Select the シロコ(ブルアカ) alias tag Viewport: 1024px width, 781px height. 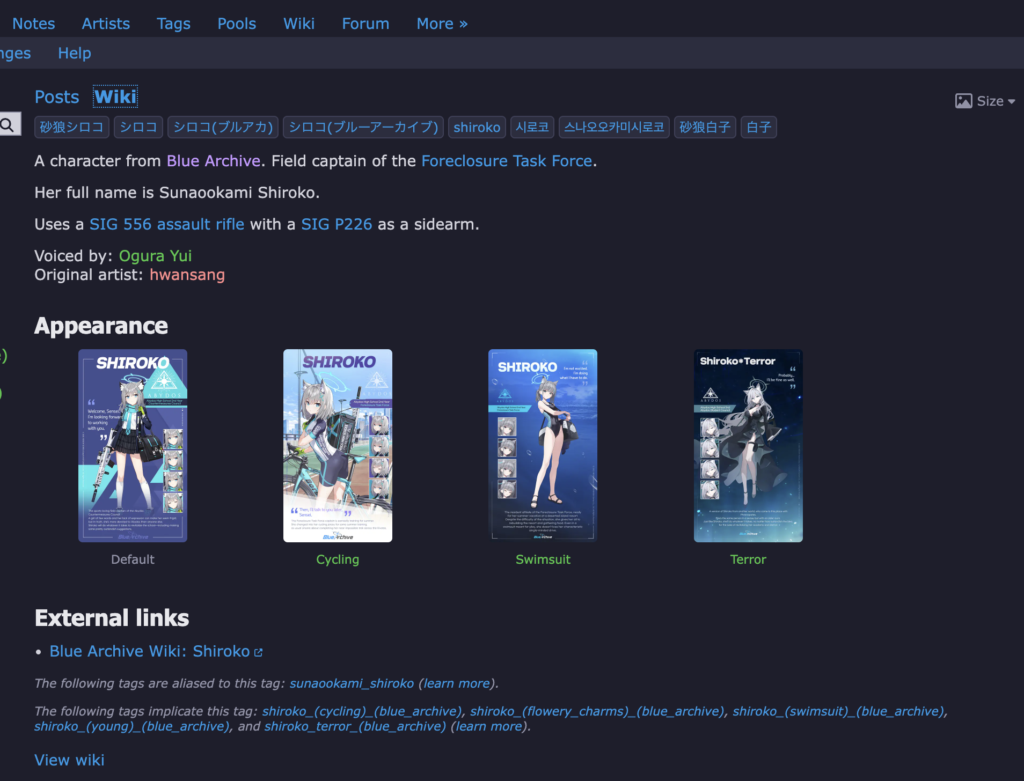click(x=223, y=127)
